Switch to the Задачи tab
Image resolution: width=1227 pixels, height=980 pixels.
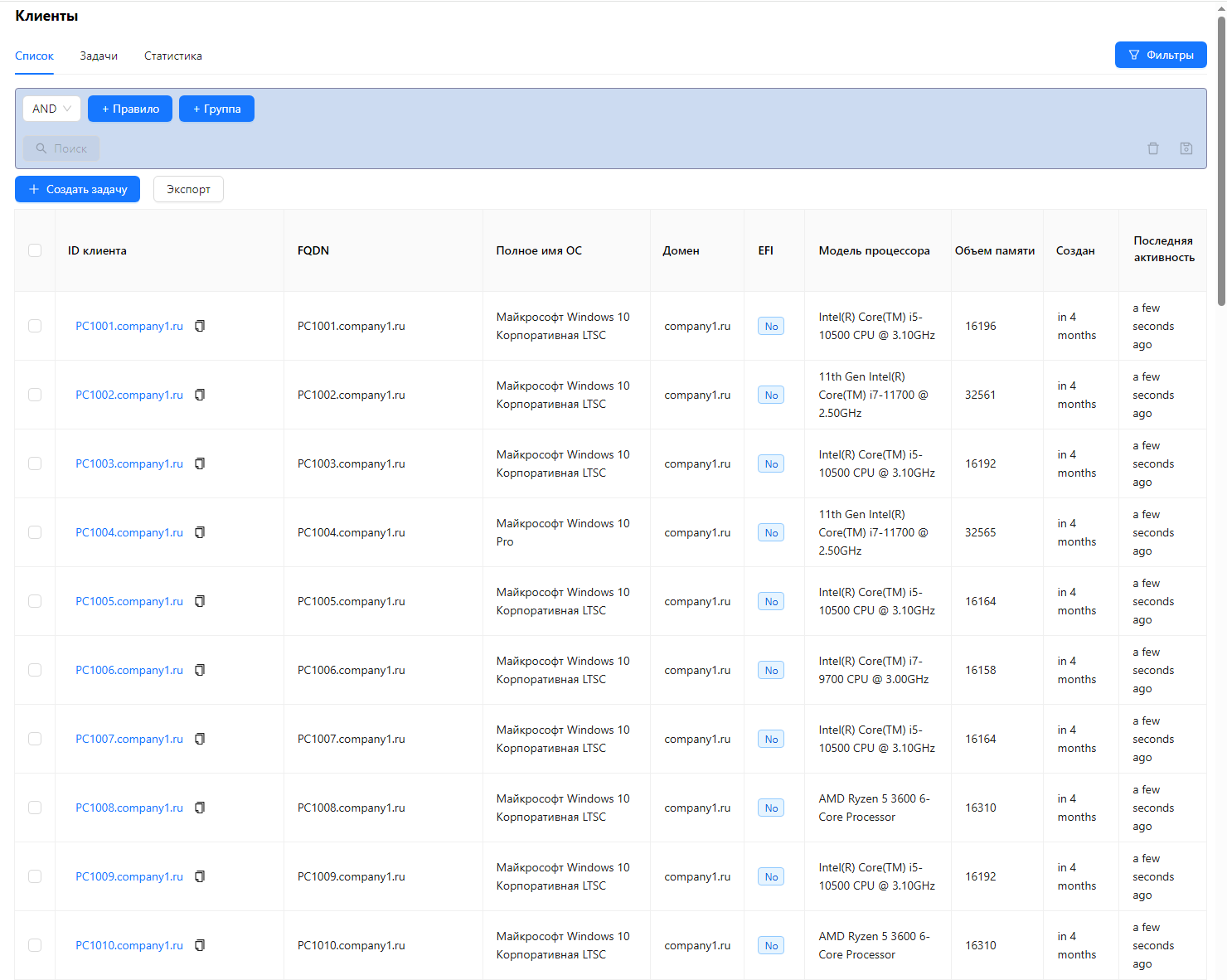tap(99, 56)
